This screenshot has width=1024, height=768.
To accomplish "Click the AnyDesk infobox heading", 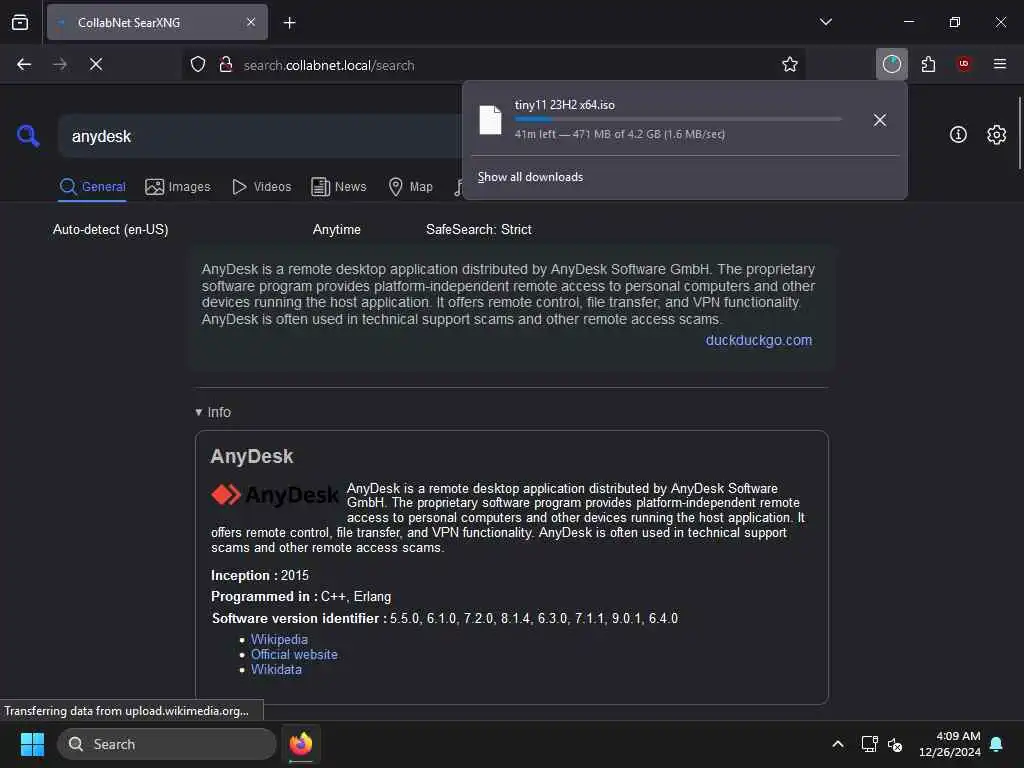I will point(251,456).
